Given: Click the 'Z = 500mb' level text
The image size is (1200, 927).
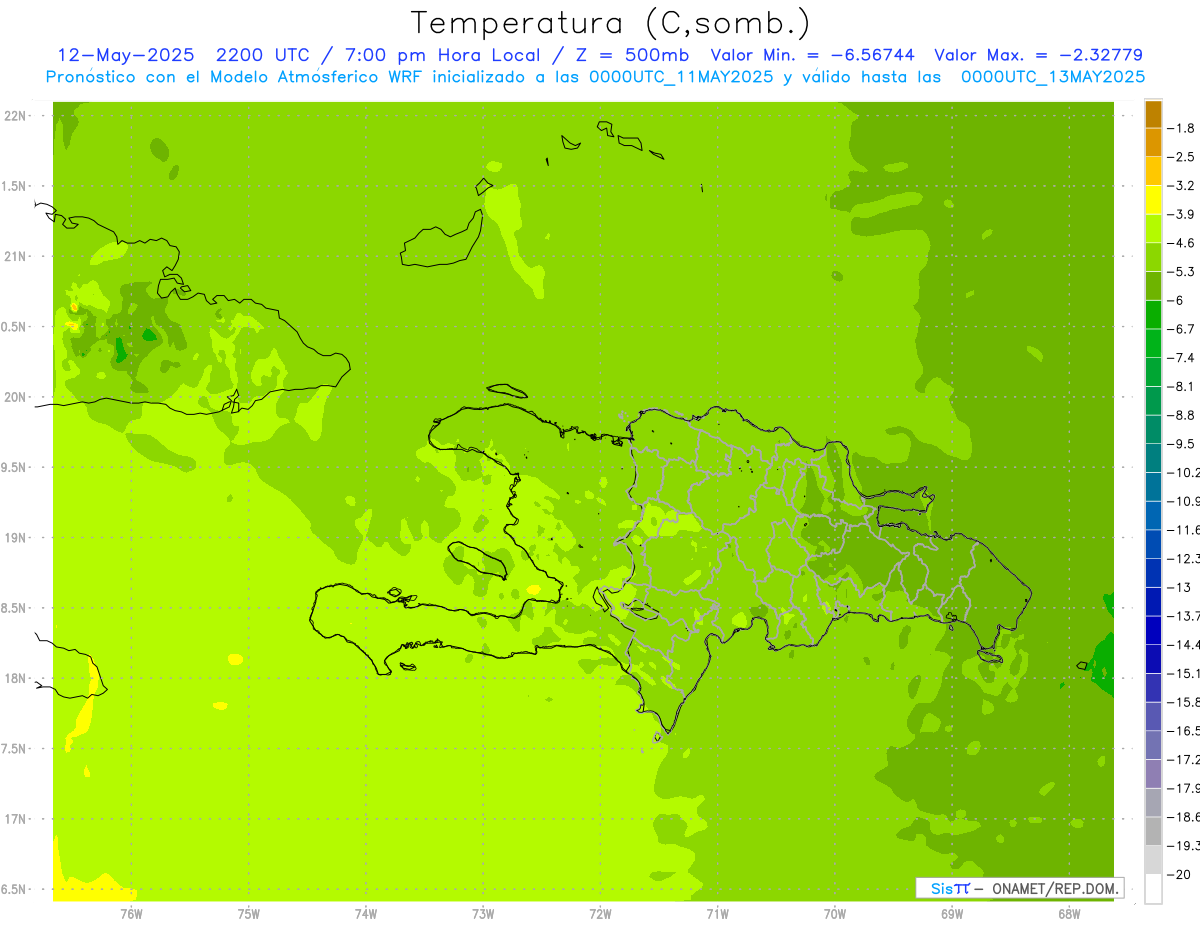Looking at the screenshot, I should coord(633,55).
